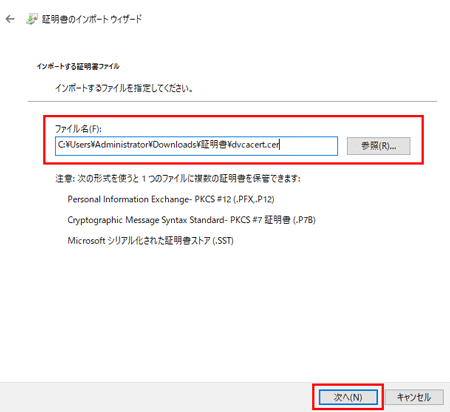
Task: Proceed with the 次へ(N) button
Action: coord(348,397)
